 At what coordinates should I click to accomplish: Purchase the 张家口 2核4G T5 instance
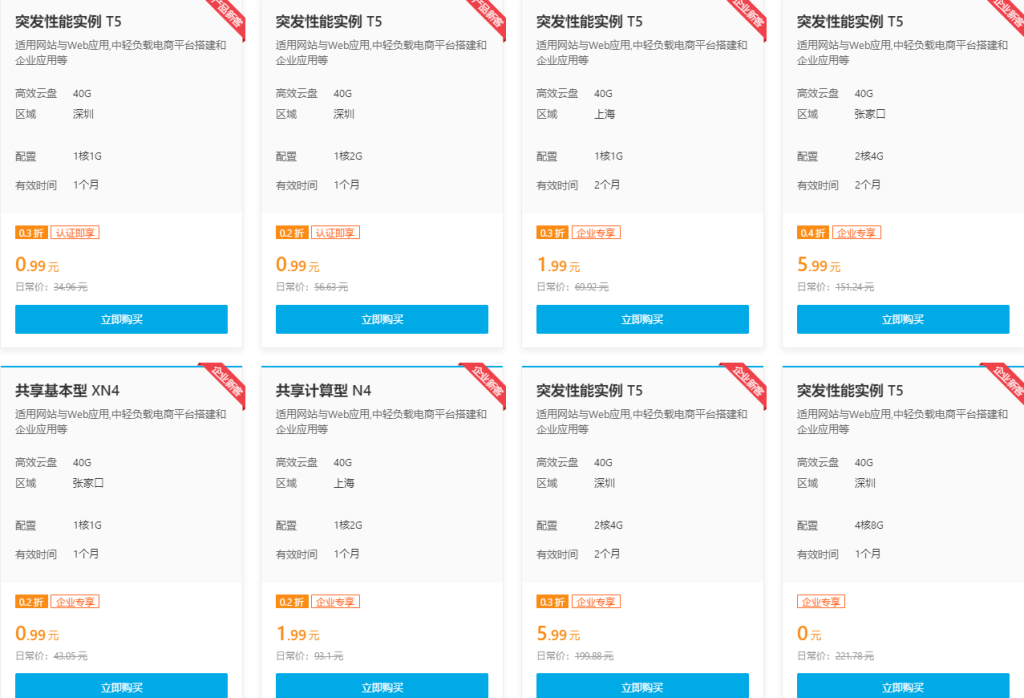[902, 319]
